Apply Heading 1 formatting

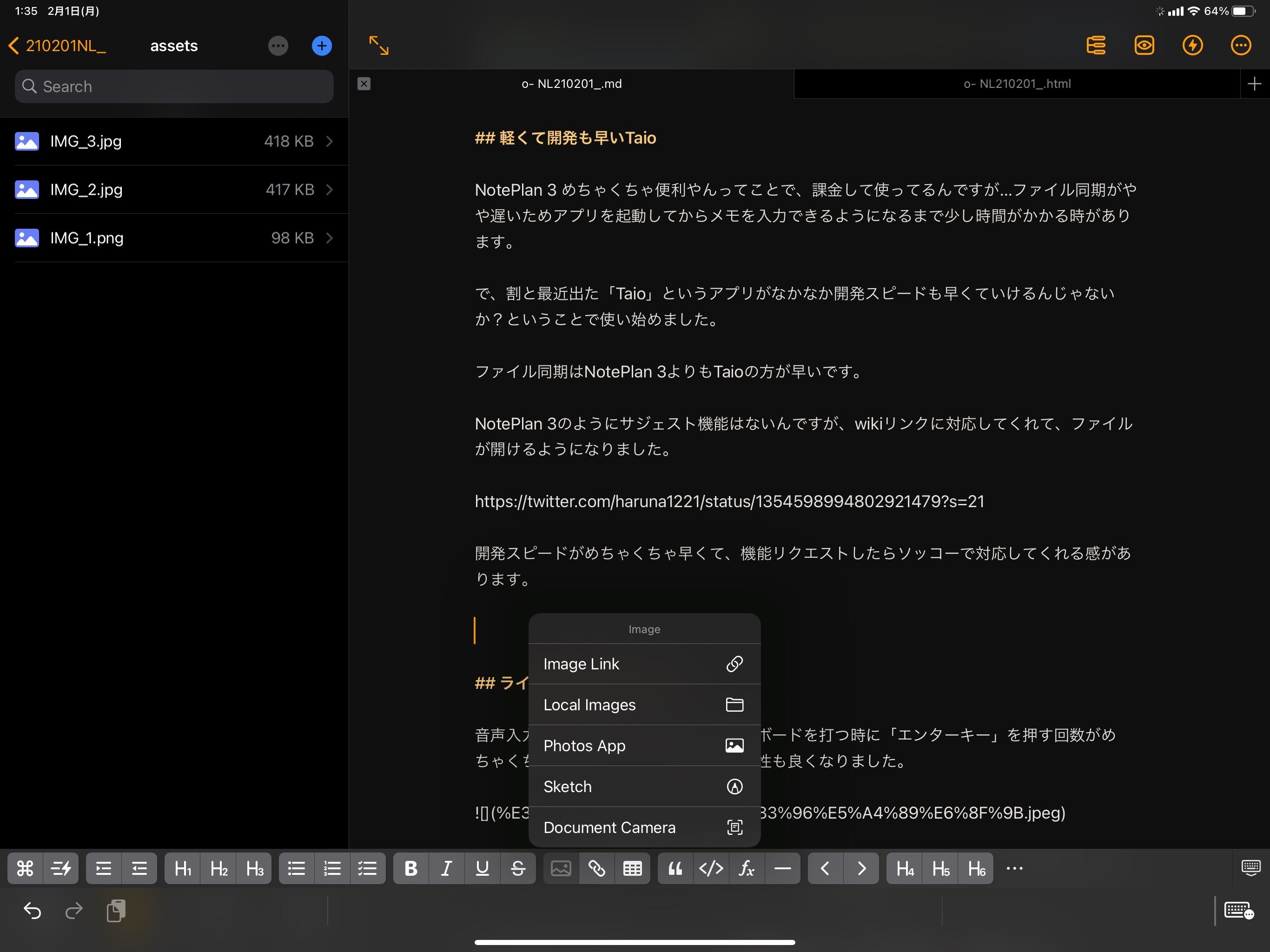[183, 868]
